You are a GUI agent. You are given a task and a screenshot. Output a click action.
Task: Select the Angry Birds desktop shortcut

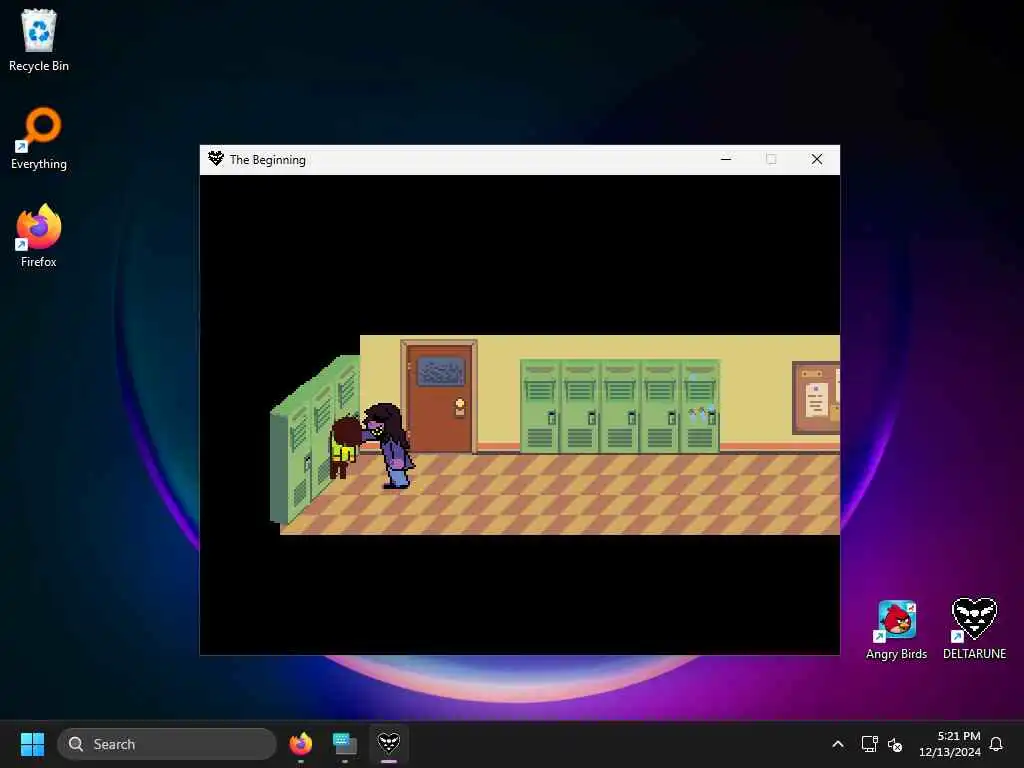pyautogui.click(x=896, y=630)
